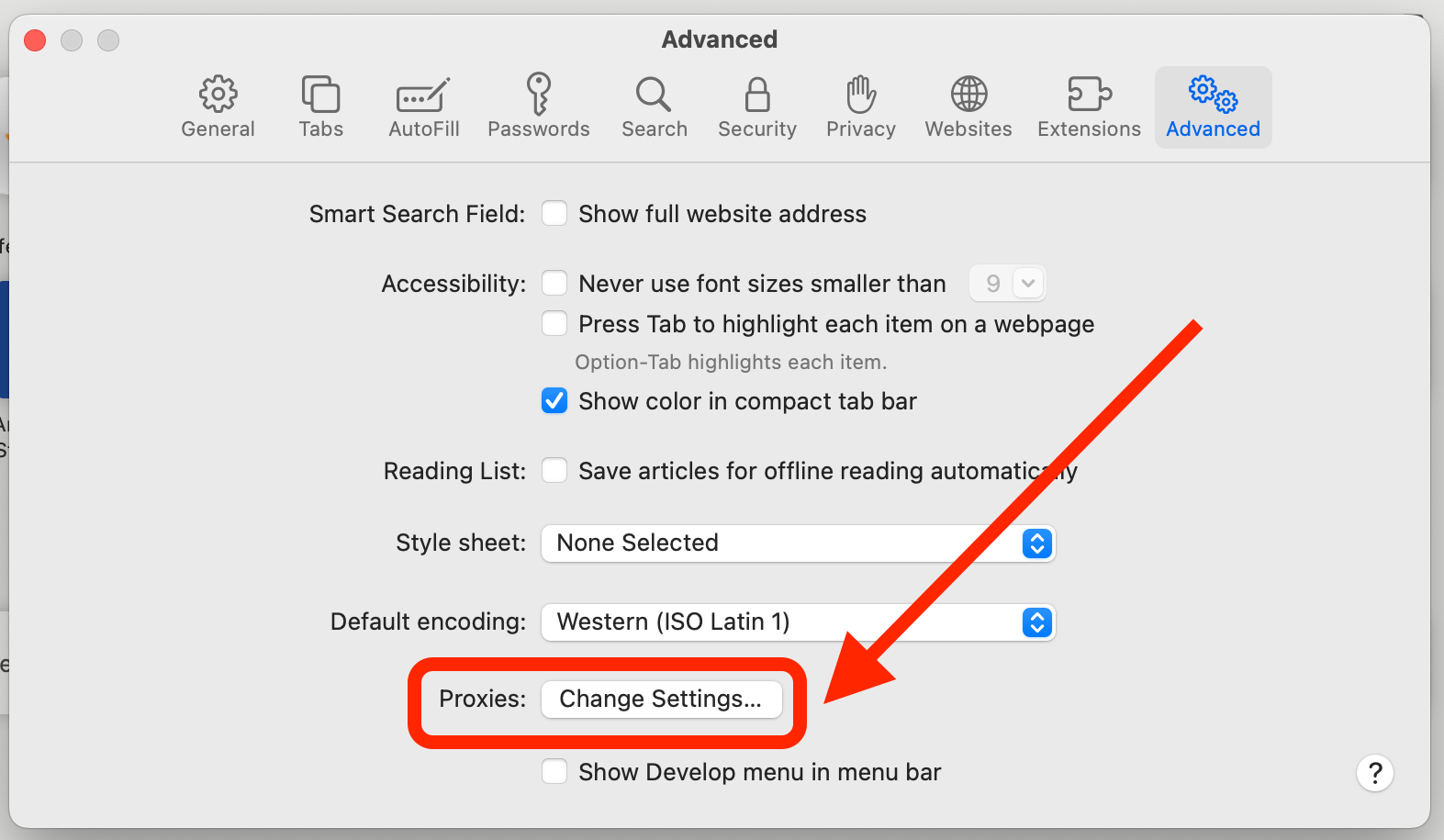Open the help question mark button
The width and height of the screenshot is (1444, 840).
pos(1375,773)
